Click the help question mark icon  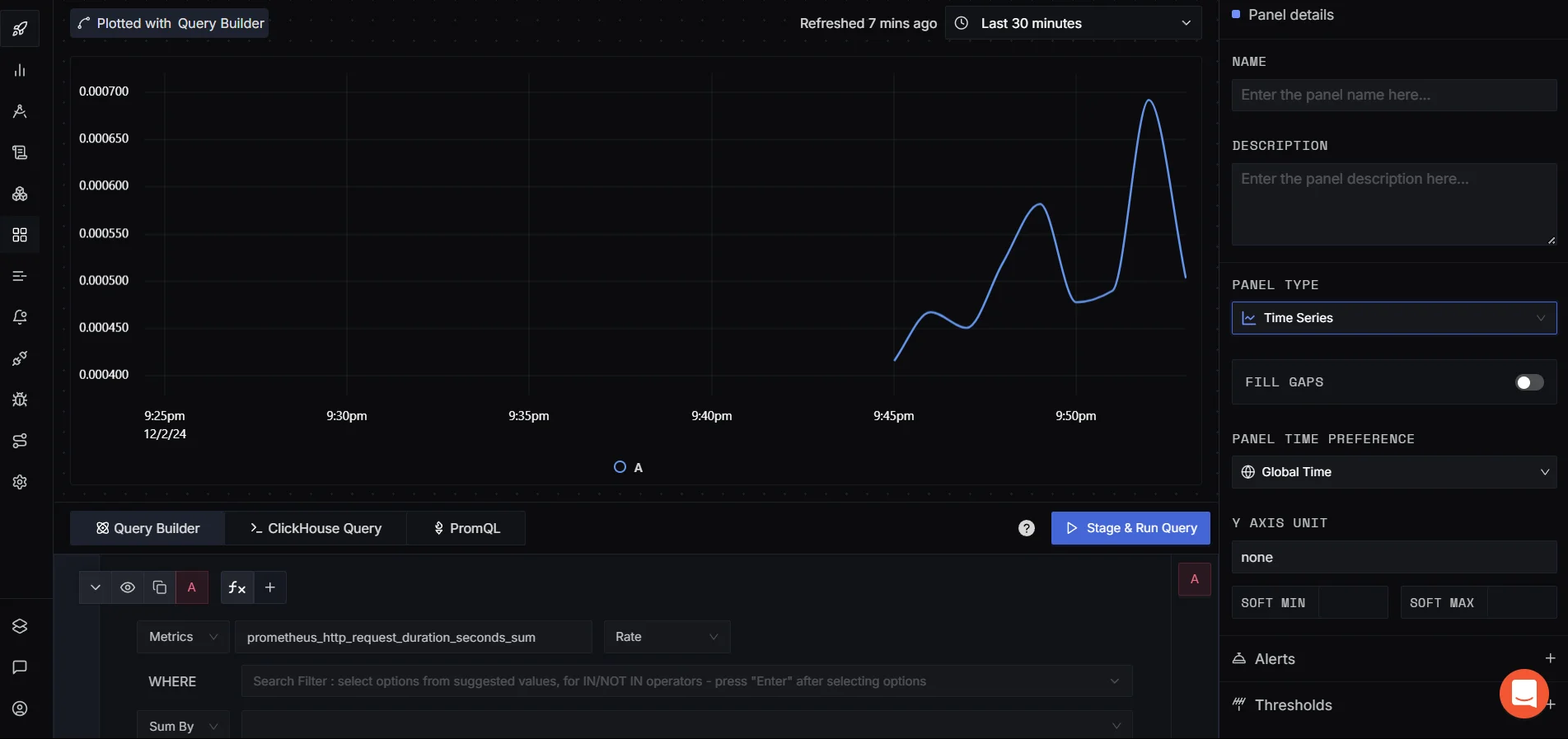[x=1026, y=528]
